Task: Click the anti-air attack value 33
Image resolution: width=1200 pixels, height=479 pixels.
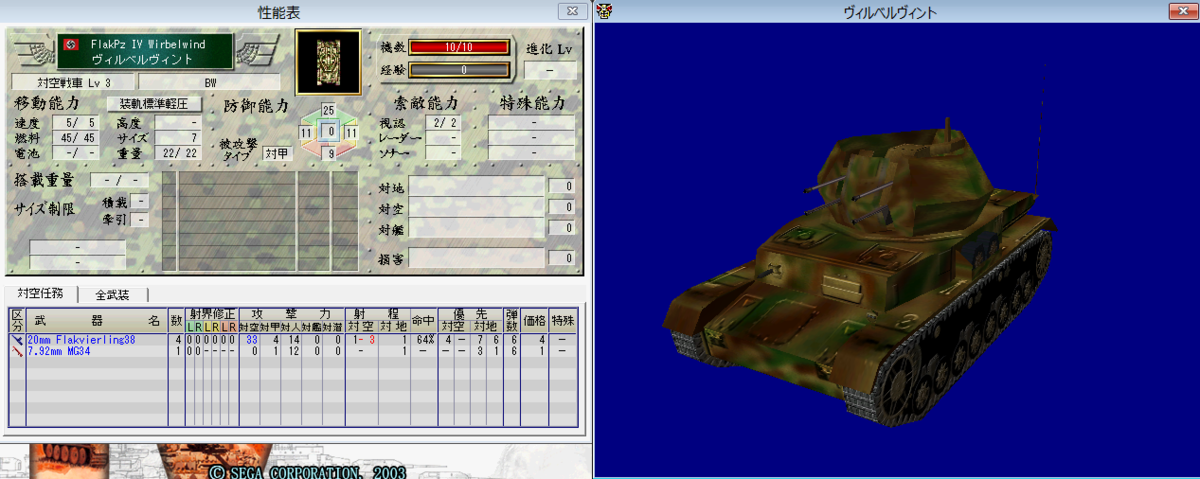Action: [252, 340]
